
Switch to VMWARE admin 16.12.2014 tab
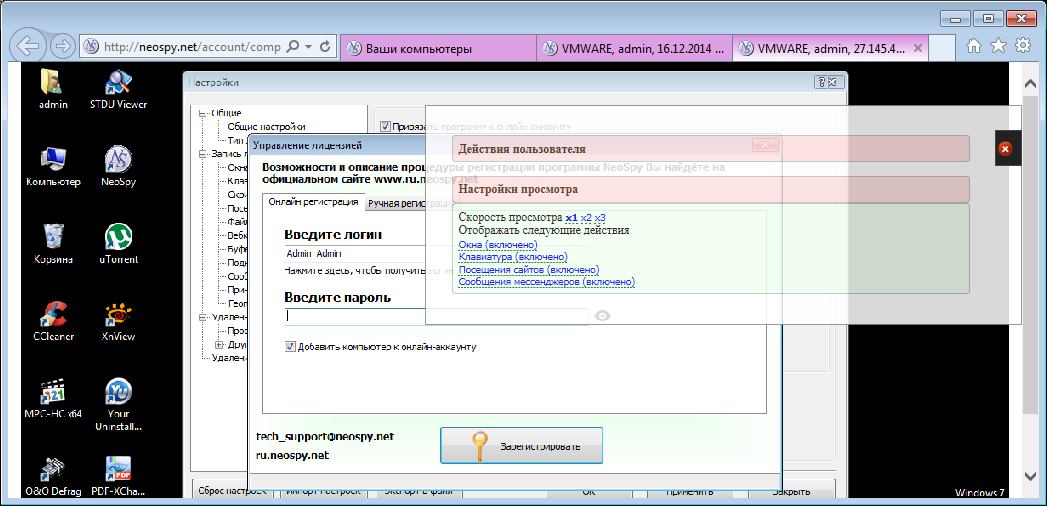(634, 49)
